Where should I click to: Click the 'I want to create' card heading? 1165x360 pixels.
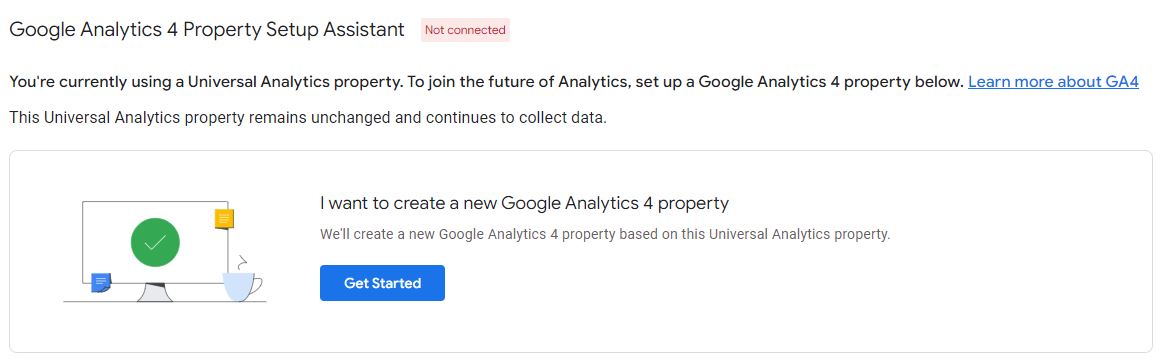click(525, 203)
